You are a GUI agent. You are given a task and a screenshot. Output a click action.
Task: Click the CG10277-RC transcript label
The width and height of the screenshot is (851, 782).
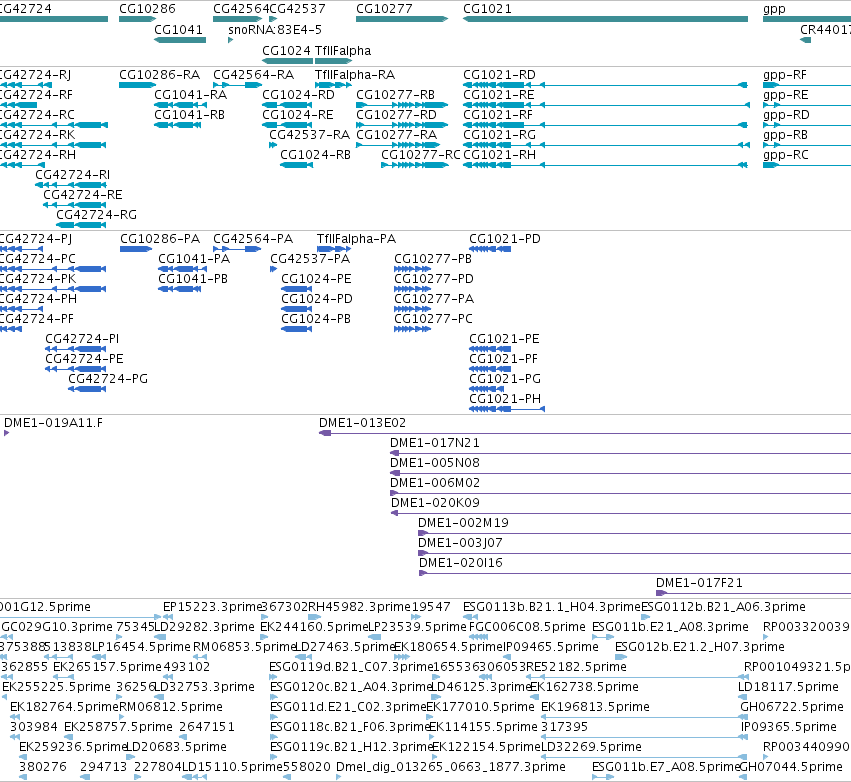(x=421, y=155)
